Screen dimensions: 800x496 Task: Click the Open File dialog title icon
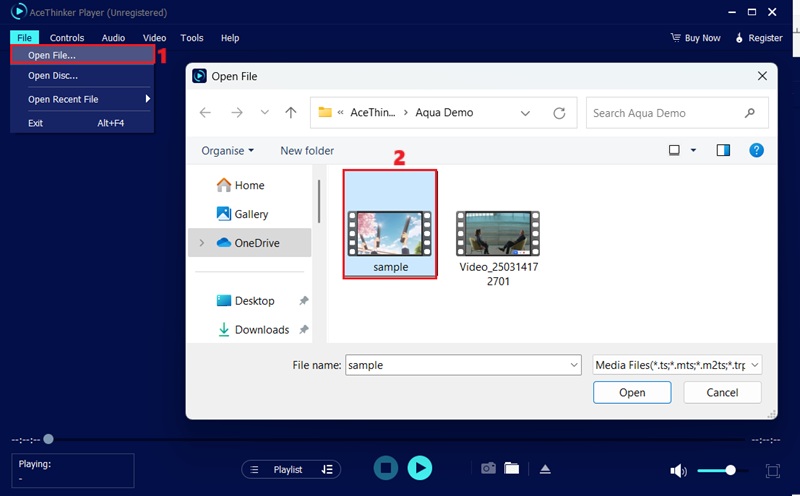[x=199, y=76]
